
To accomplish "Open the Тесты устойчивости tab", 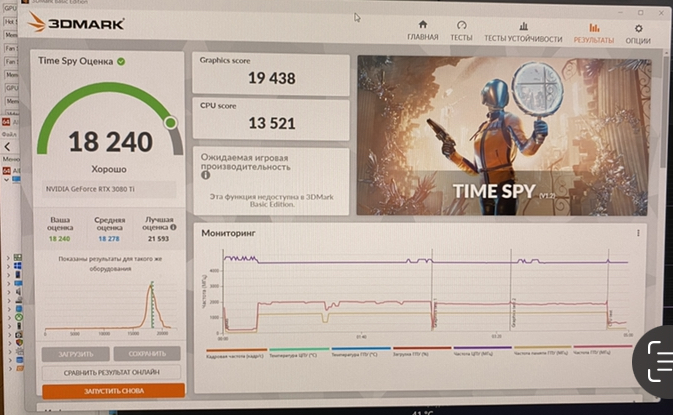I will [523, 32].
